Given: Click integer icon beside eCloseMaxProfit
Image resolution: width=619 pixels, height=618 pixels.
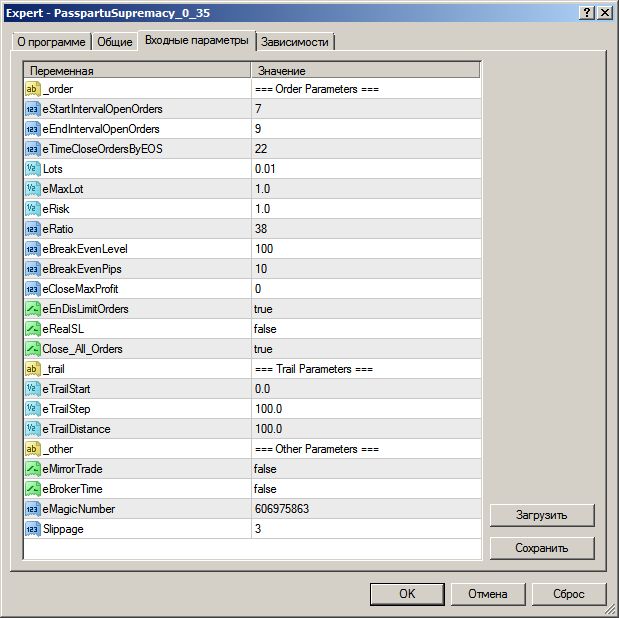Looking at the screenshot, I should (33, 289).
